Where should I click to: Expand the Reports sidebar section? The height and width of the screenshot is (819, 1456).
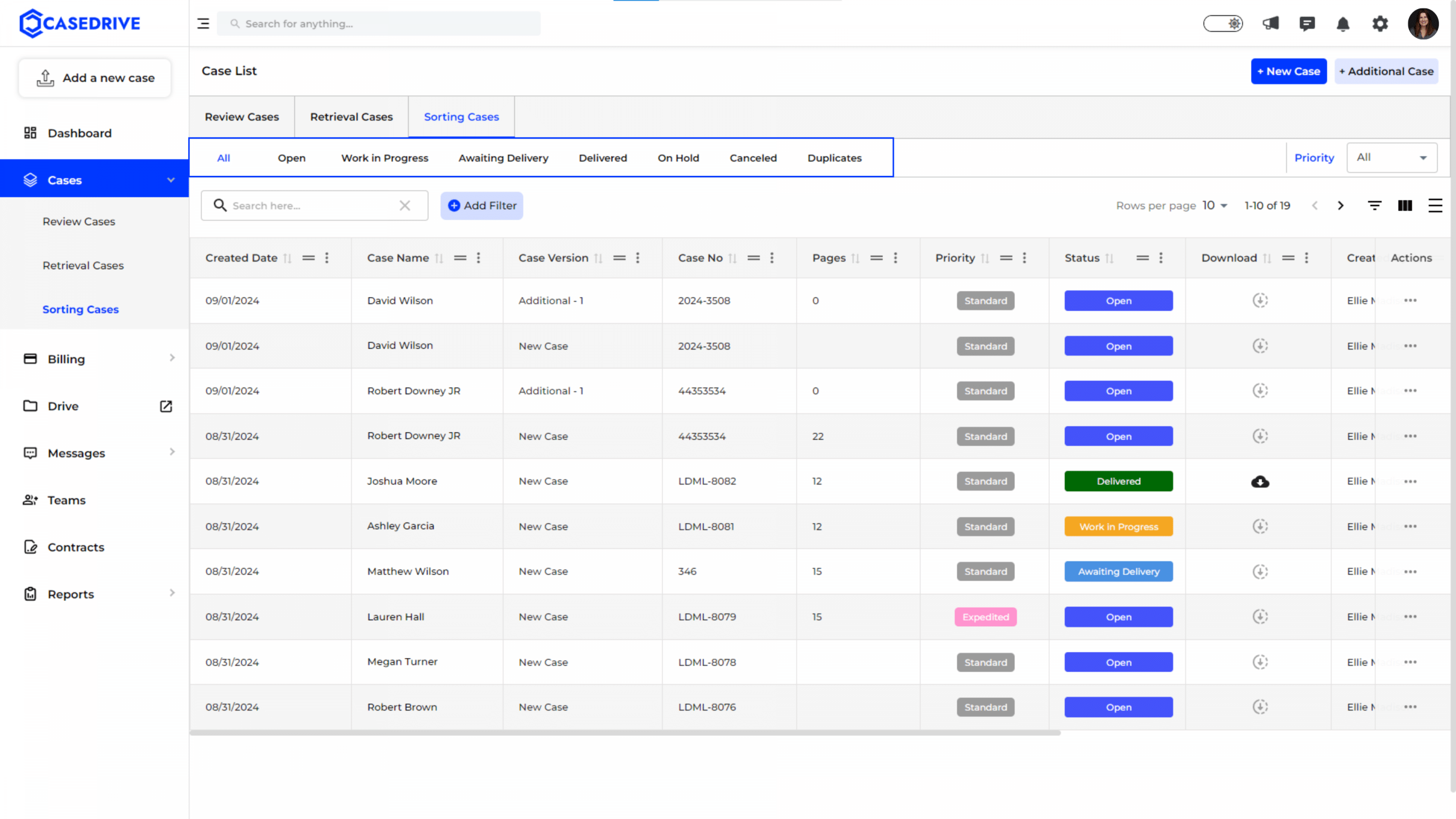pos(172,593)
